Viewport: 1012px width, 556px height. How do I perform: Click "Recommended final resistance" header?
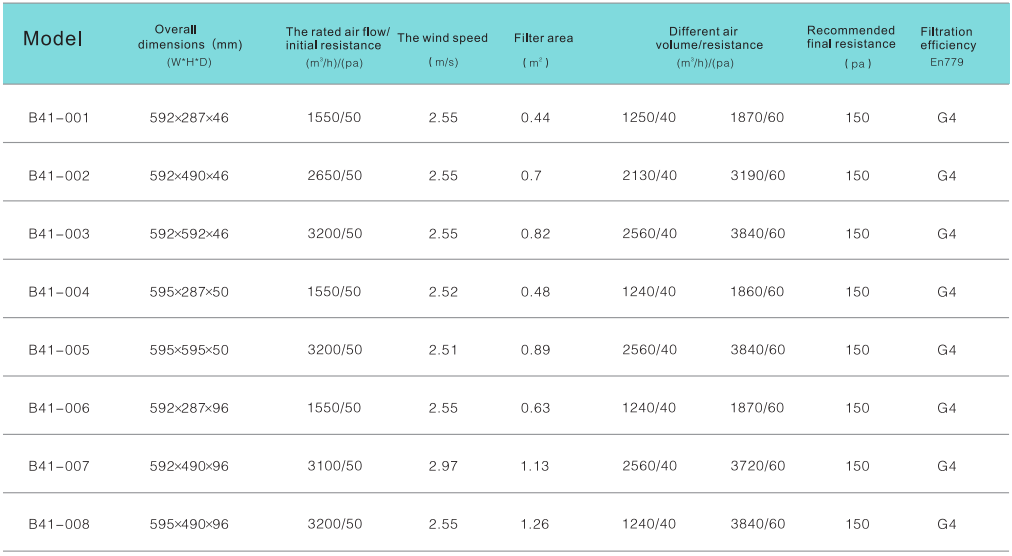(x=851, y=37)
